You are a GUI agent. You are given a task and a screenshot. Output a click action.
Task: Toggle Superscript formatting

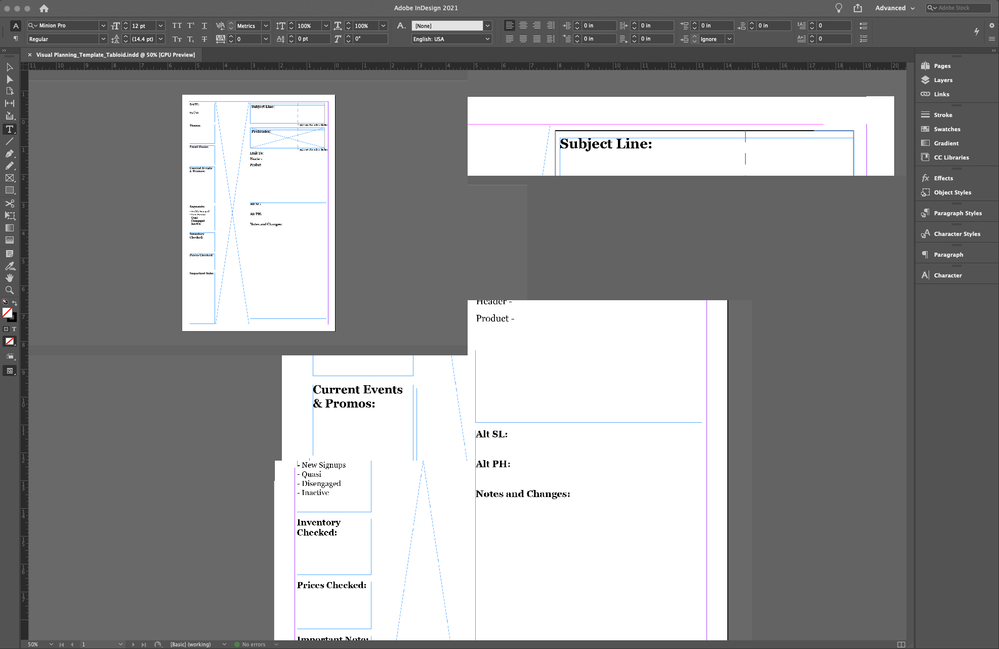pyautogui.click(x=189, y=26)
